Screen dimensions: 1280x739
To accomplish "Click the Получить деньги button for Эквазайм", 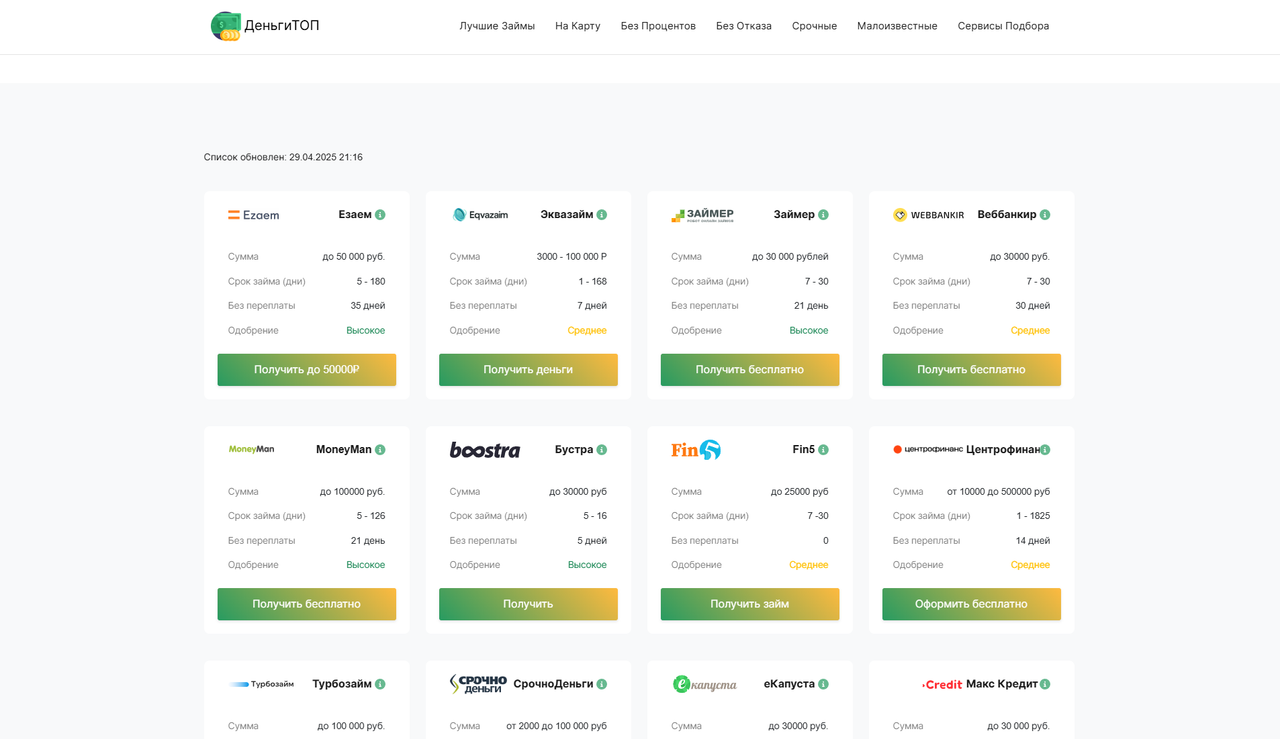I will coord(528,370).
